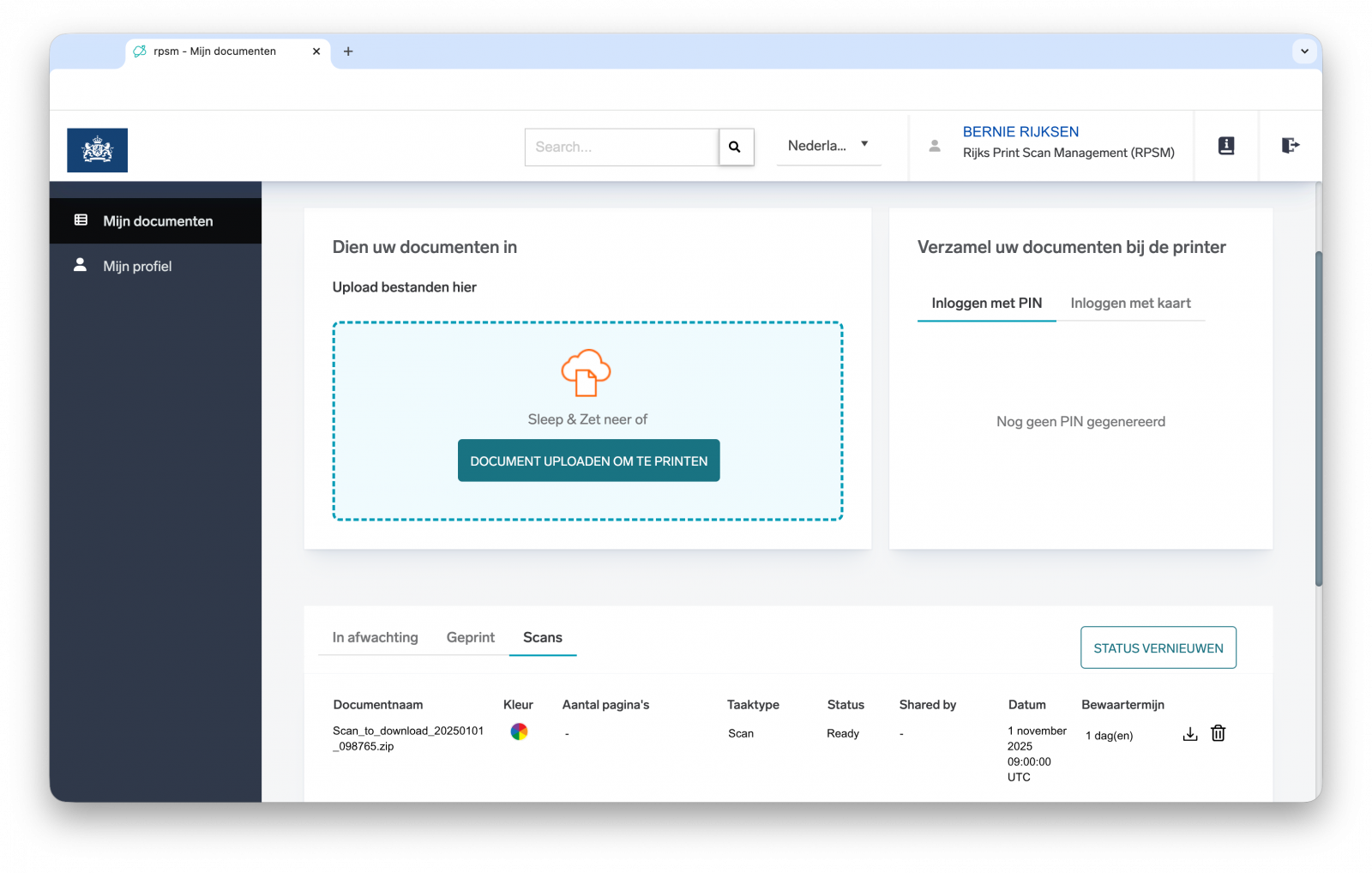Screen dimensions: 1372x873
Task: Open Mijn profiel via the person icon
Action: tap(81, 266)
